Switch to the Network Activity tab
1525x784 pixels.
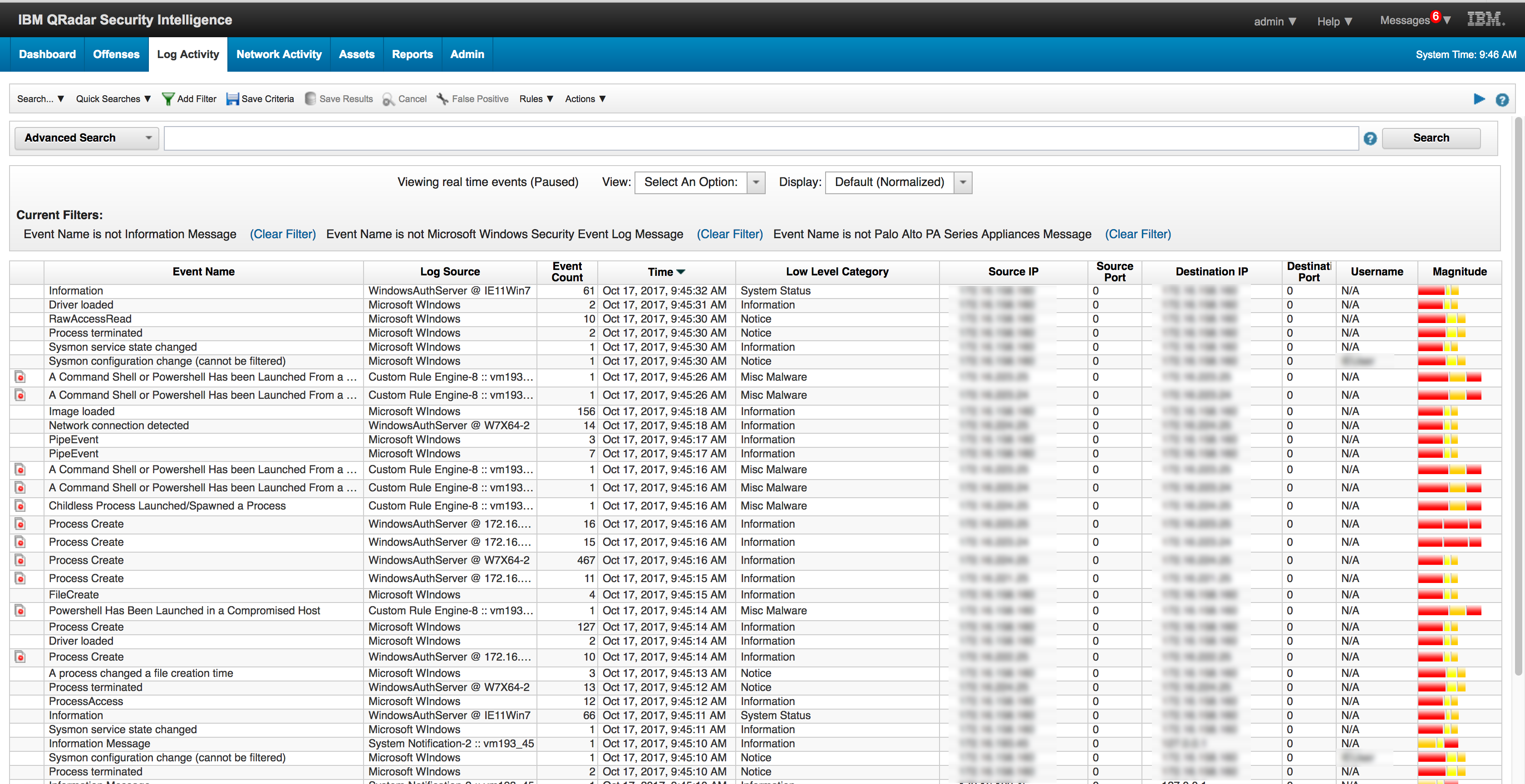pyautogui.click(x=279, y=54)
